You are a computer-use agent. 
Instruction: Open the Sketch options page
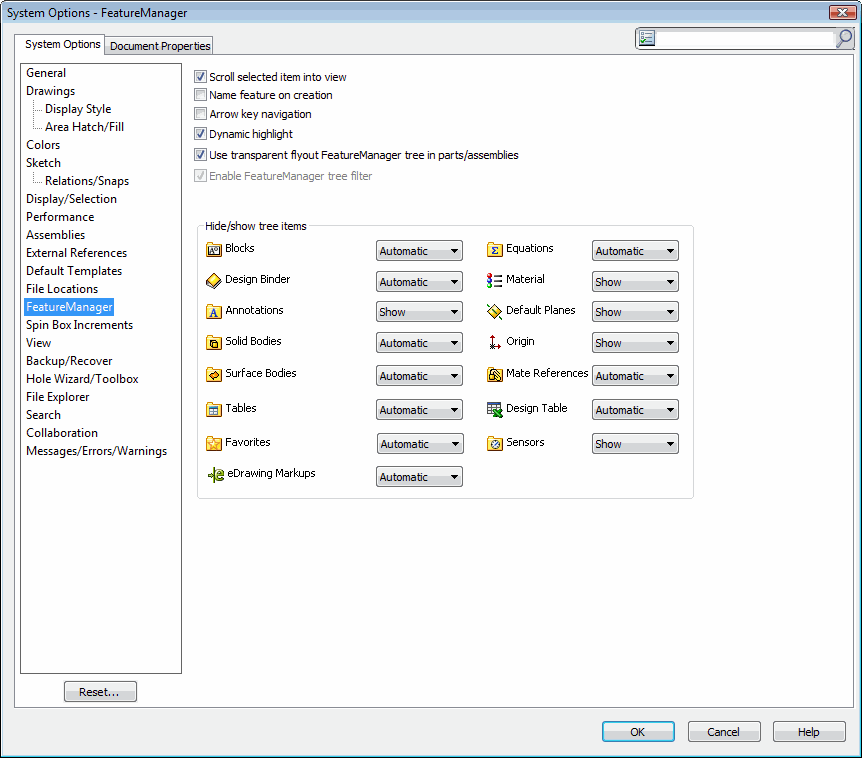43,163
